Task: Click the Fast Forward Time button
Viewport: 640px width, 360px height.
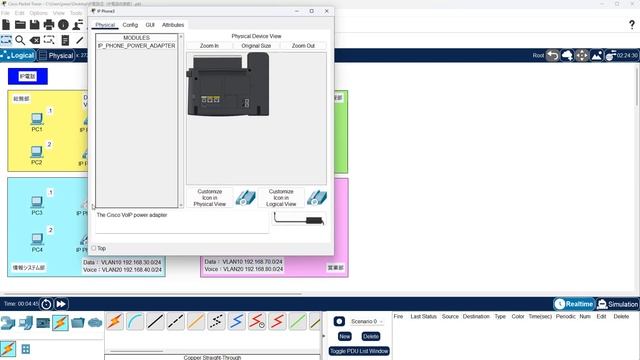Action: [x=61, y=304]
